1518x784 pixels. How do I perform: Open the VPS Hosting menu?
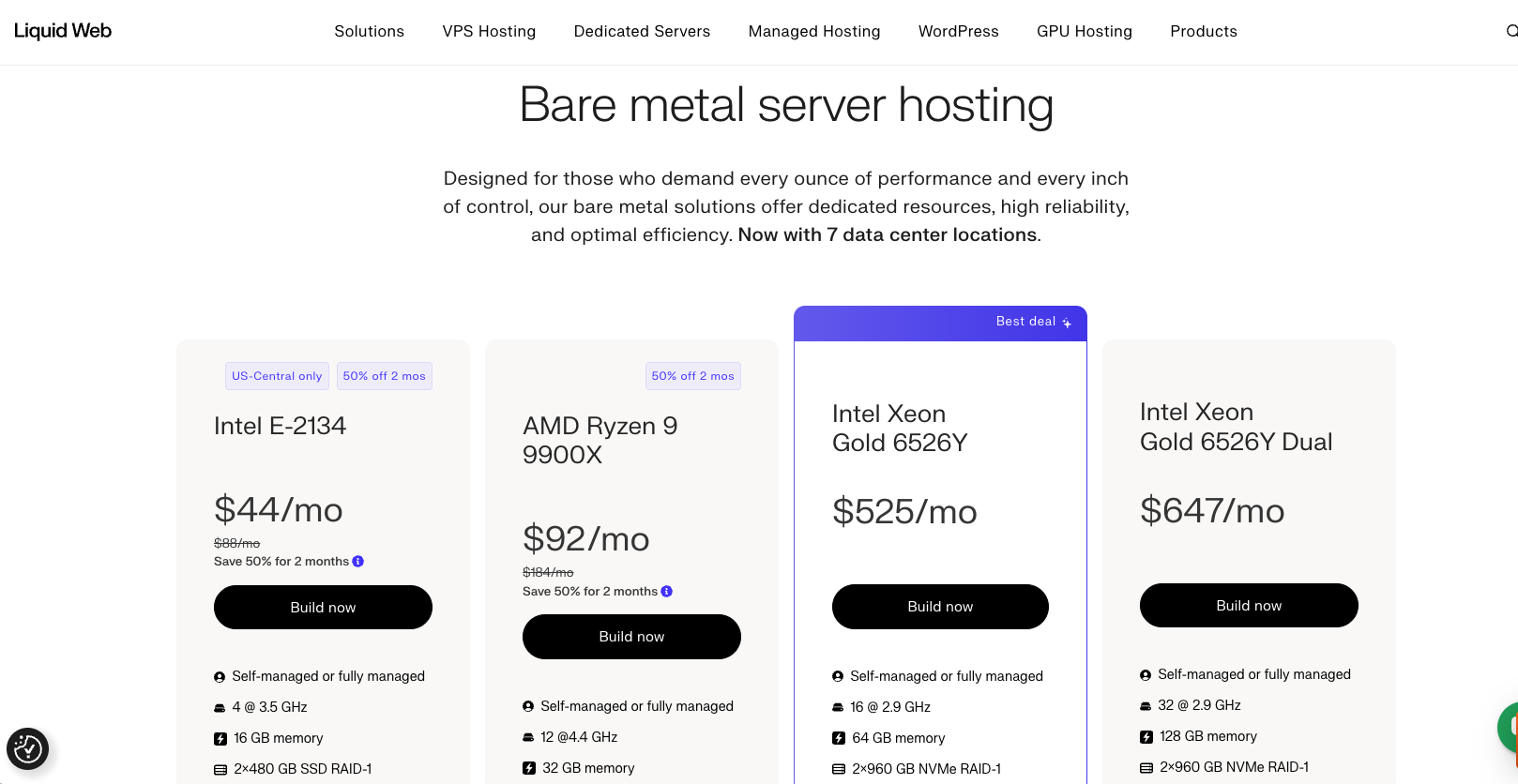point(490,31)
